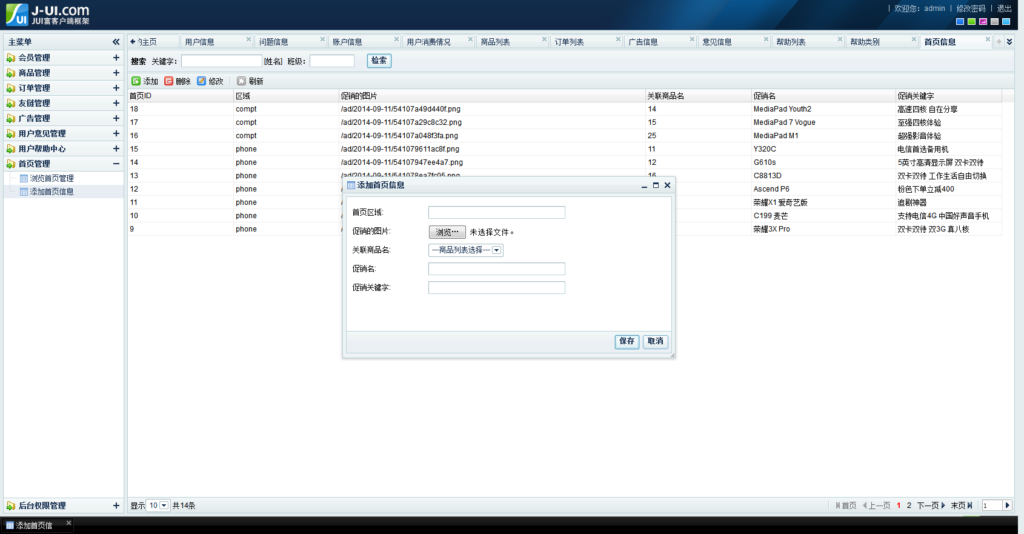
Task: Click folder icon beside 会员管理
Action: coord(11,57)
